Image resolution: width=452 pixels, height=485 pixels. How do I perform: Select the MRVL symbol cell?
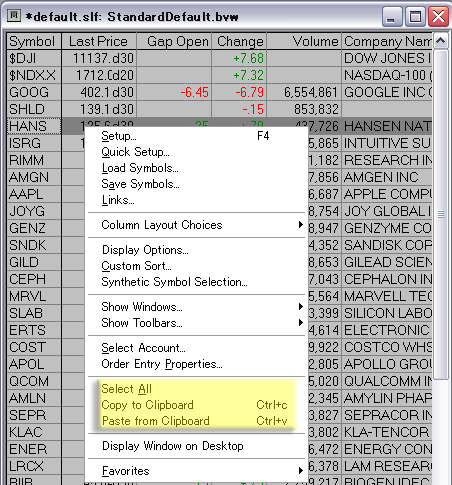pyautogui.click(x=34, y=297)
